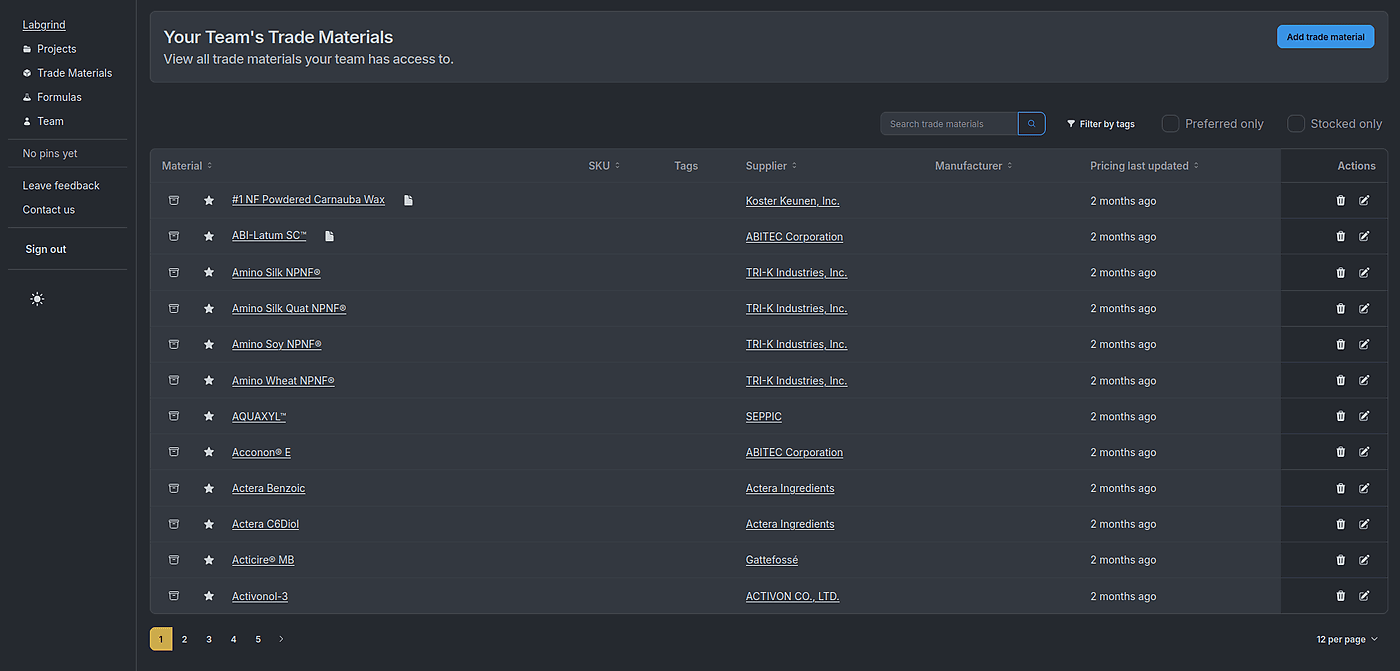This screenshot has width=1400, height=671.
Task: Open the document attached to ABI-Latum SC
Action: pyautogui.click(x=328, y=236)
